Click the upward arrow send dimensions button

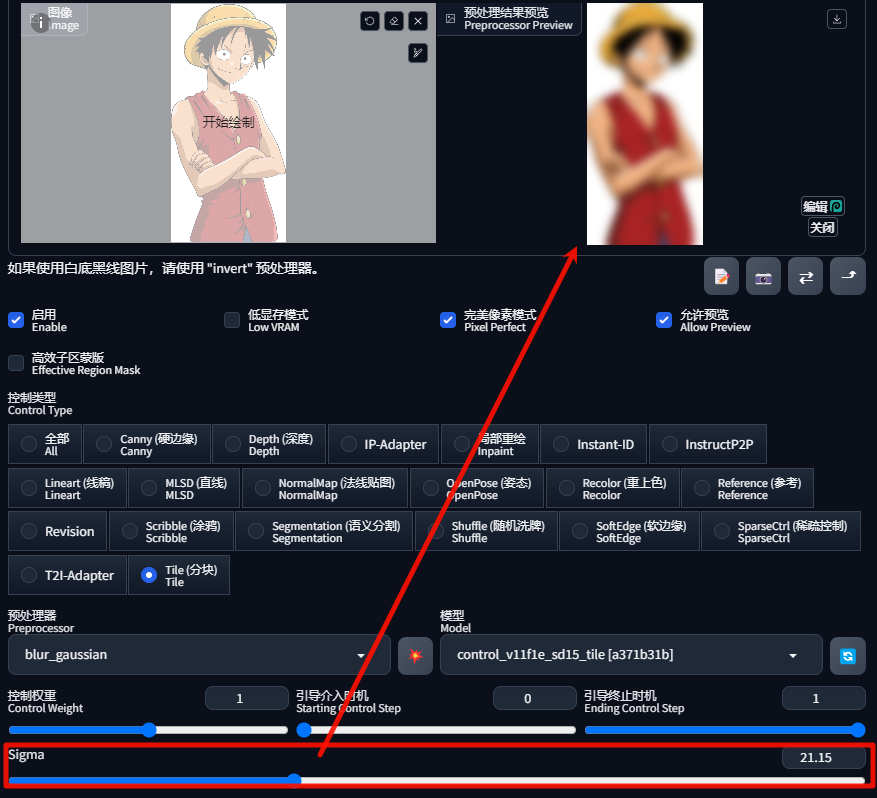point(848,276)
